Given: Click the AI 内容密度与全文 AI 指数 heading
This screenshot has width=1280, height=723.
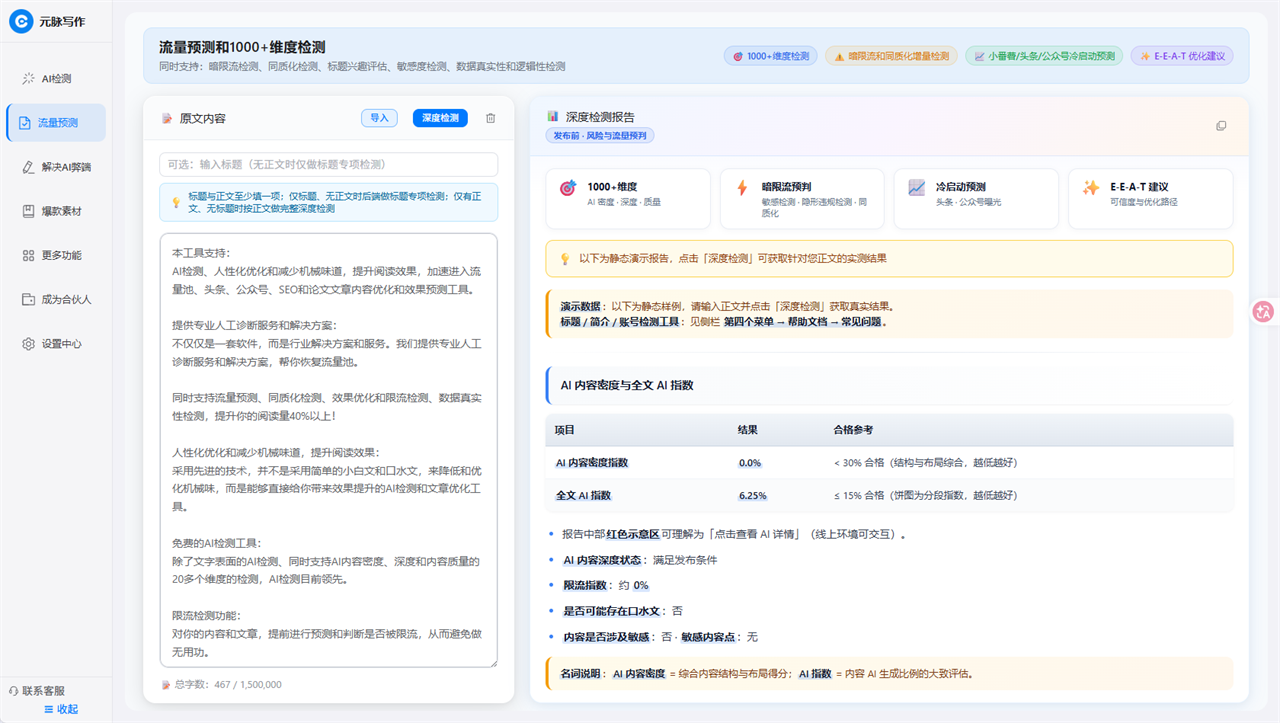Looking at the screenshot, I should [627, 384].
